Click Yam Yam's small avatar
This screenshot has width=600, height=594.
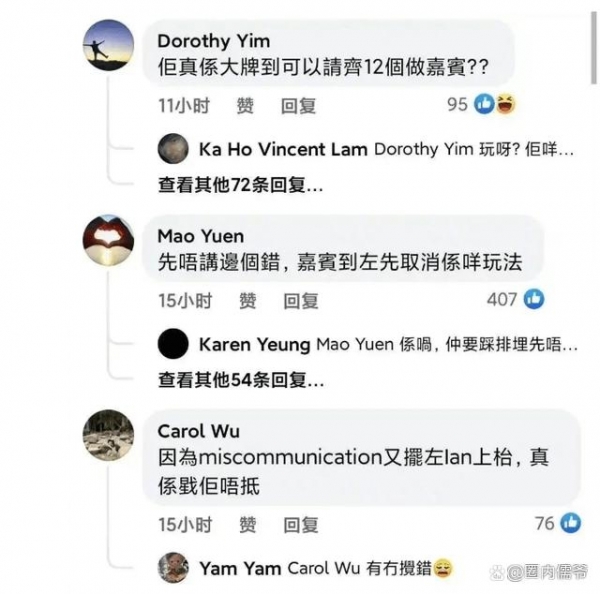(x=173, y=568)
